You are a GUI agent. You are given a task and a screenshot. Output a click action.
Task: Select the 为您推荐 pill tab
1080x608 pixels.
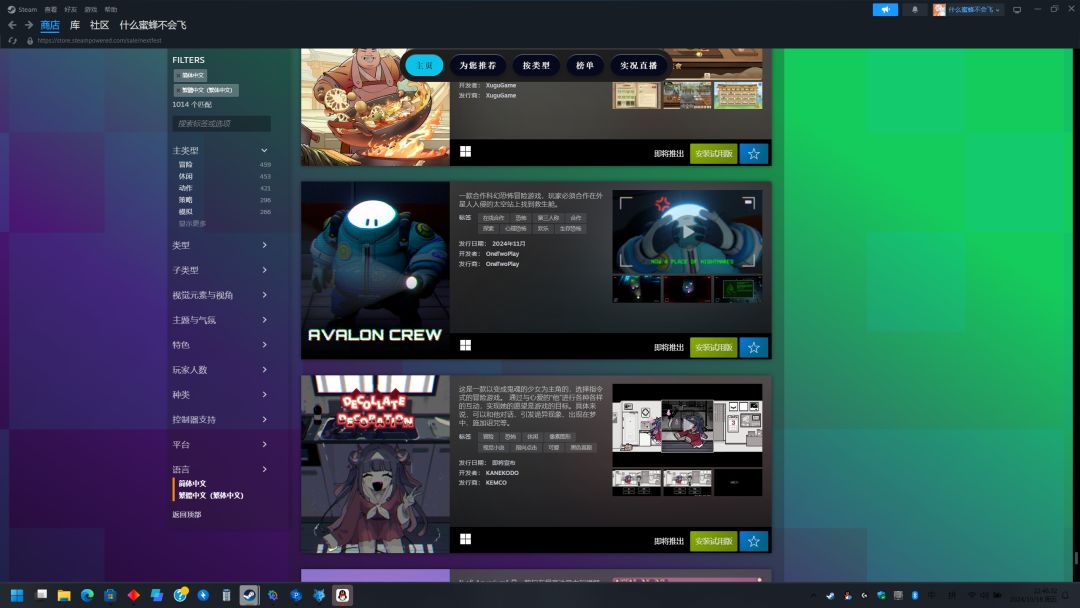coord(477,65)
